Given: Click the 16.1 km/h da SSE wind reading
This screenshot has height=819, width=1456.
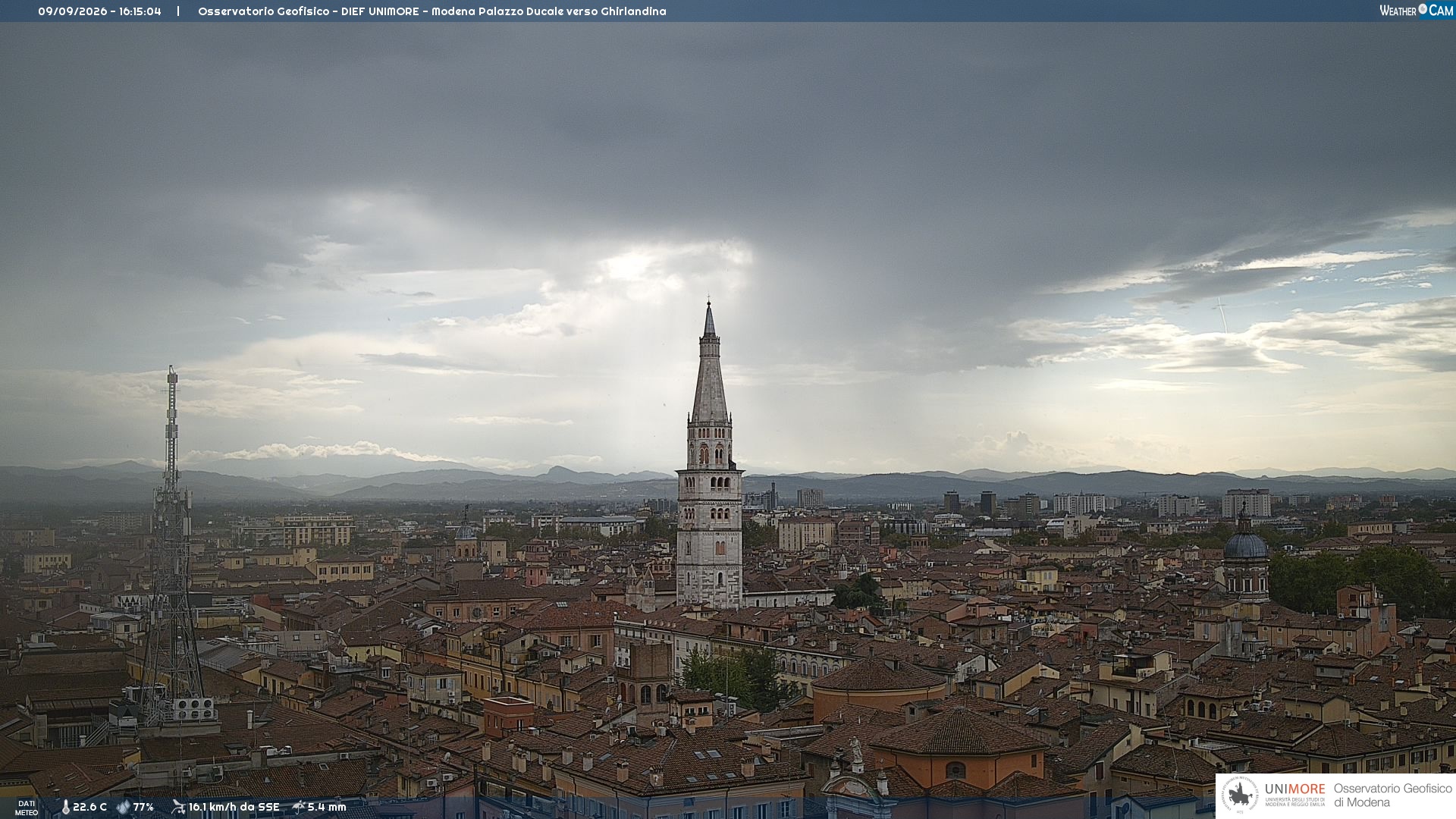Looking at the screenshot, I should pyautogui.click(x=234, y=808).
